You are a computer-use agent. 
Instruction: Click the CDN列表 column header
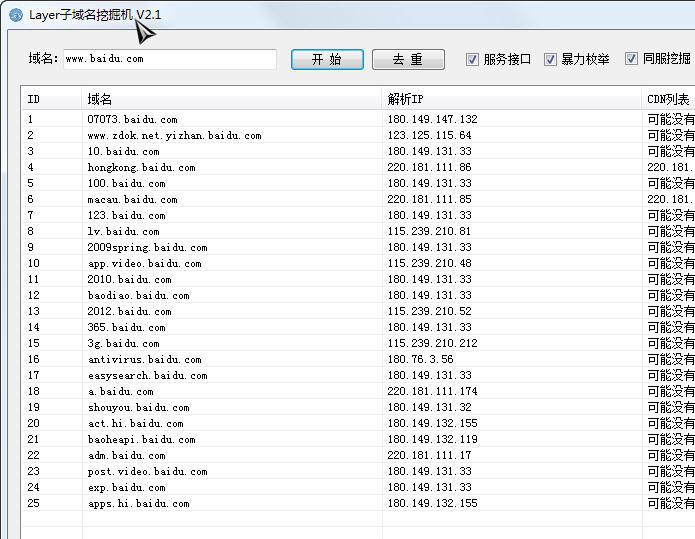click(668, 99)
